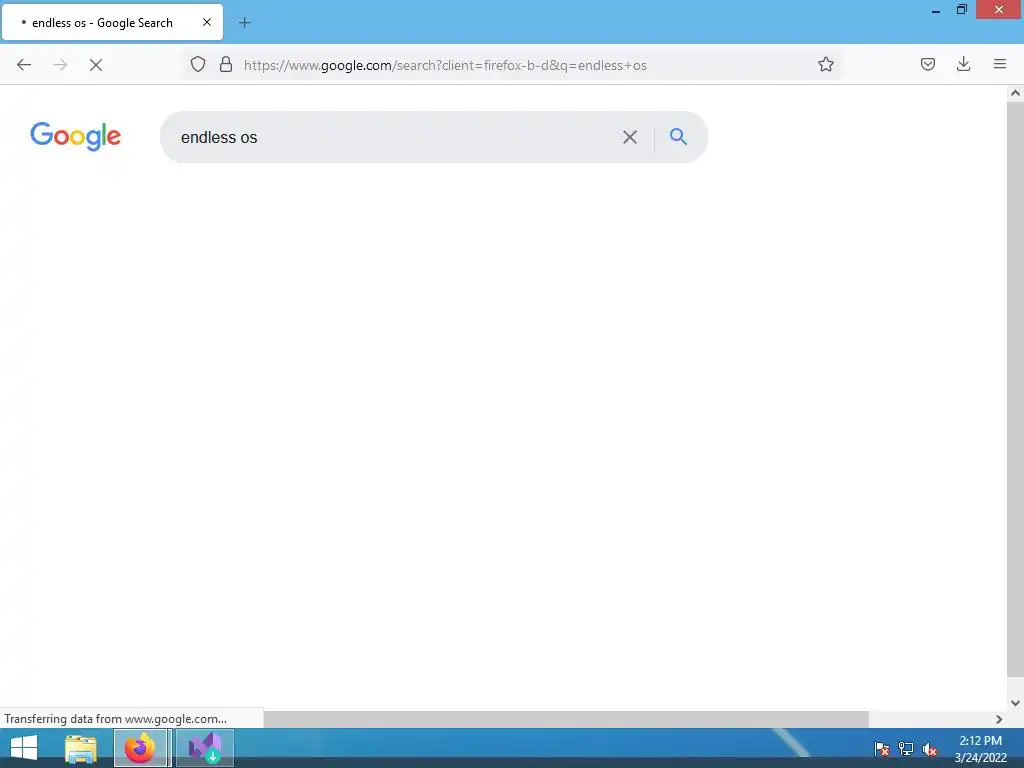Click the forward navigation arrow
This screenshot has width=1024, height=768.
(x=60, y=65)
